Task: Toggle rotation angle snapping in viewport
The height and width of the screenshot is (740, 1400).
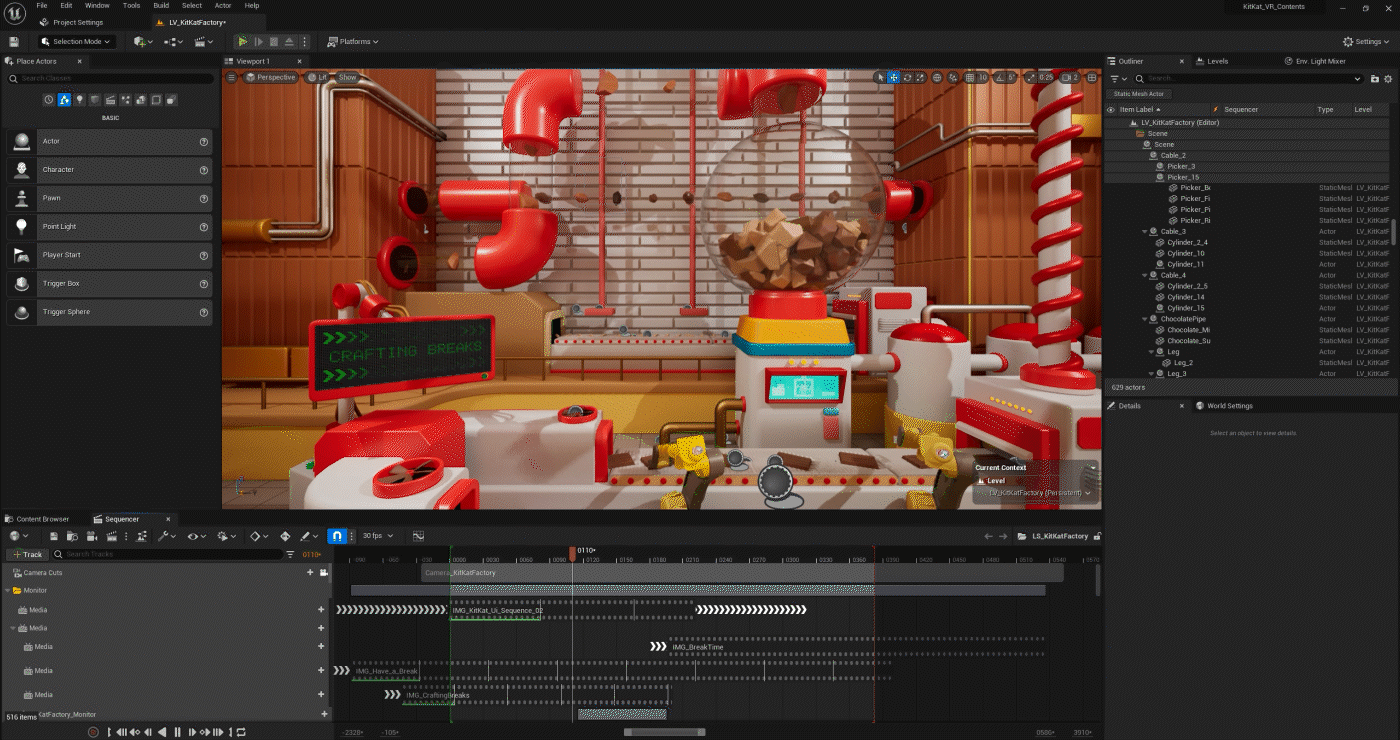Action: tap(1000, 77)
